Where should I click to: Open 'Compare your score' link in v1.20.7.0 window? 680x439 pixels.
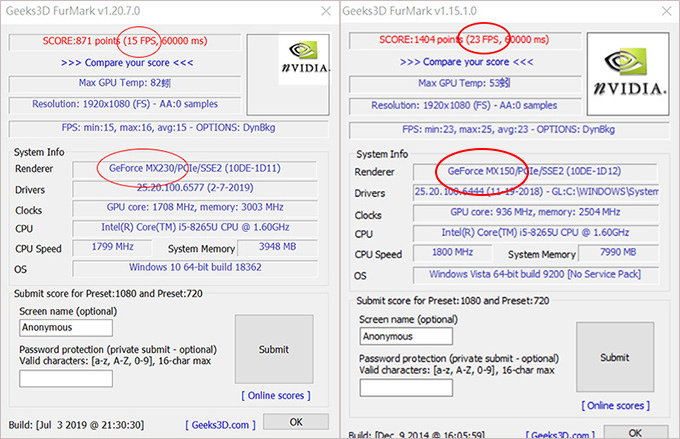click(x=127, y=63)
